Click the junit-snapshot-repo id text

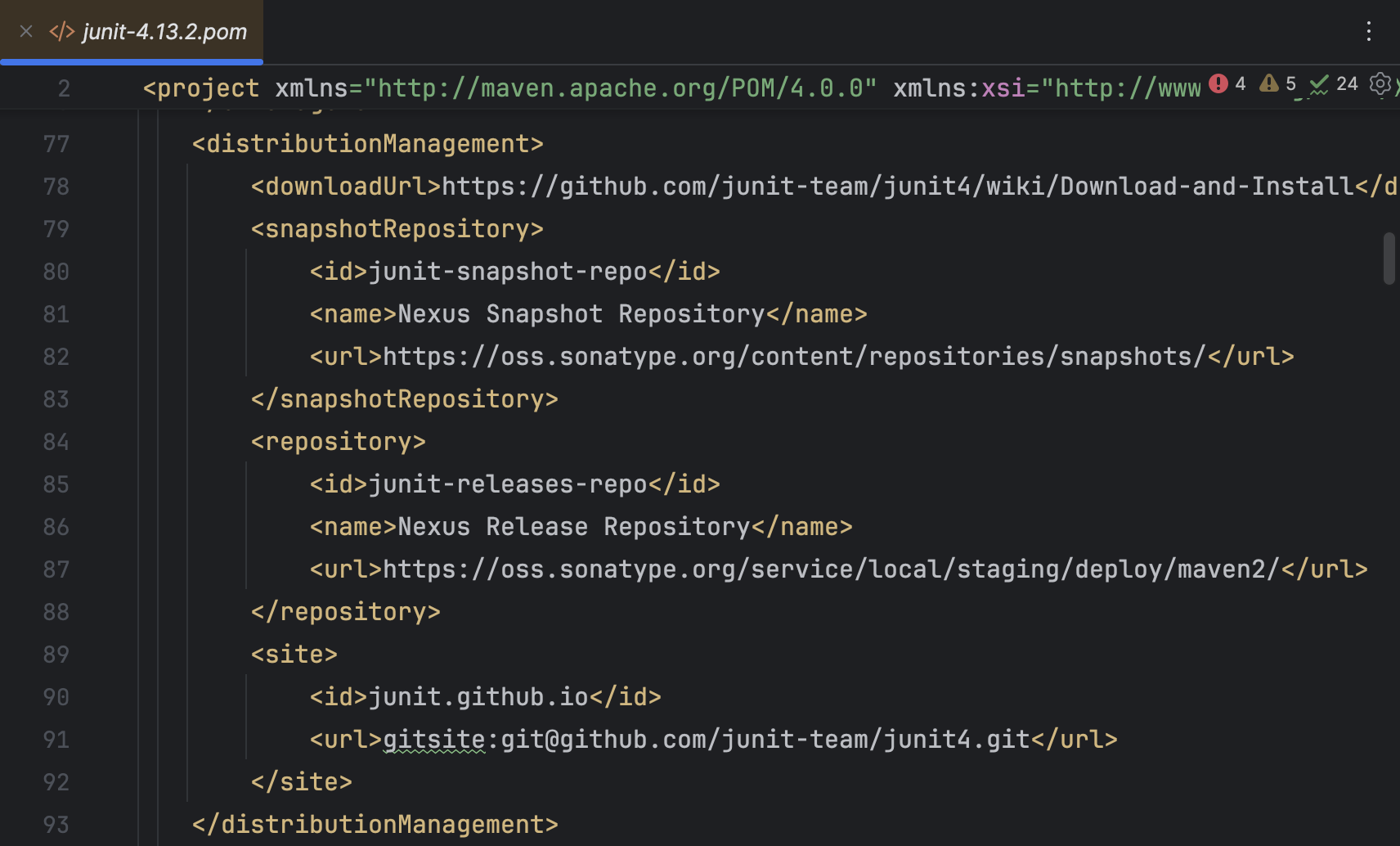(x=507, y=271)
